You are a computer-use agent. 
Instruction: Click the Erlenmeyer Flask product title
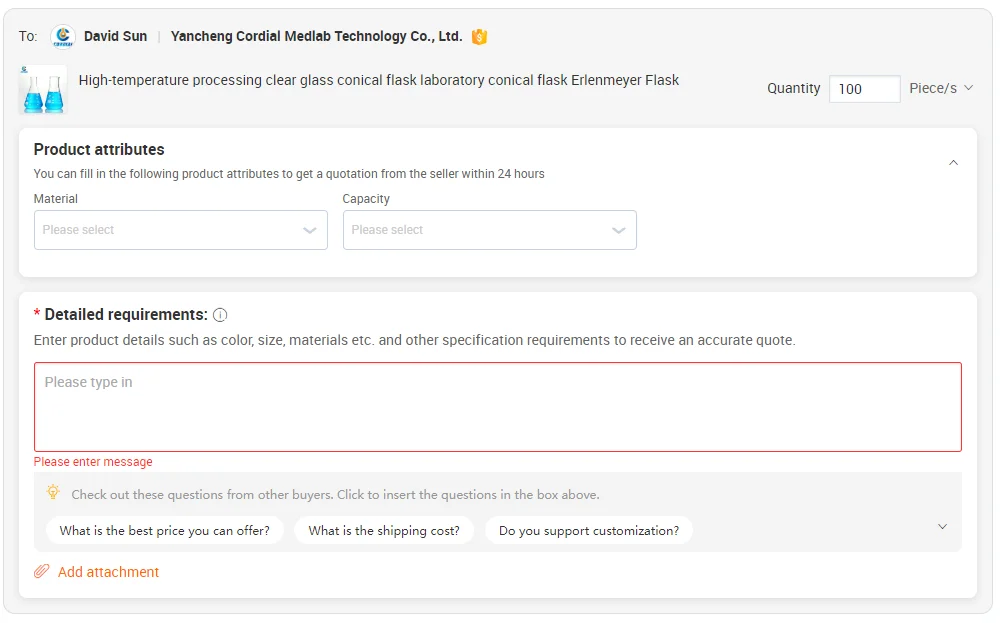(378, 80)
